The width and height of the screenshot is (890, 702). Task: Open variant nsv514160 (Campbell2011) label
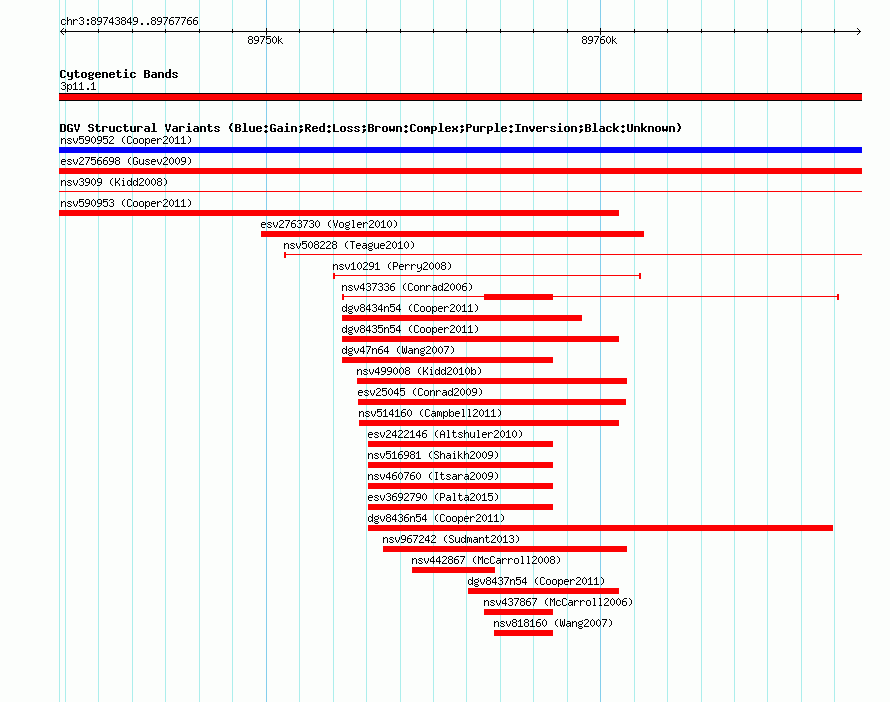tap(430, 413)
